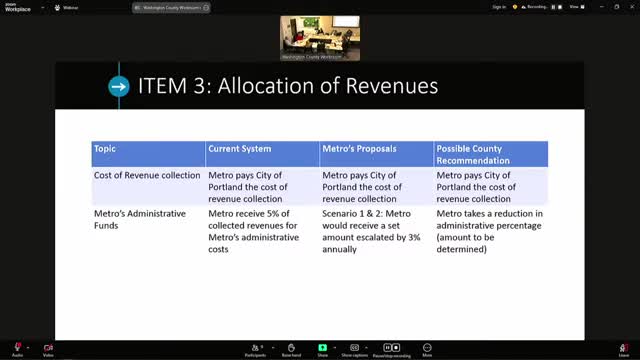Toggle the Video camera on

pos(48,348)
